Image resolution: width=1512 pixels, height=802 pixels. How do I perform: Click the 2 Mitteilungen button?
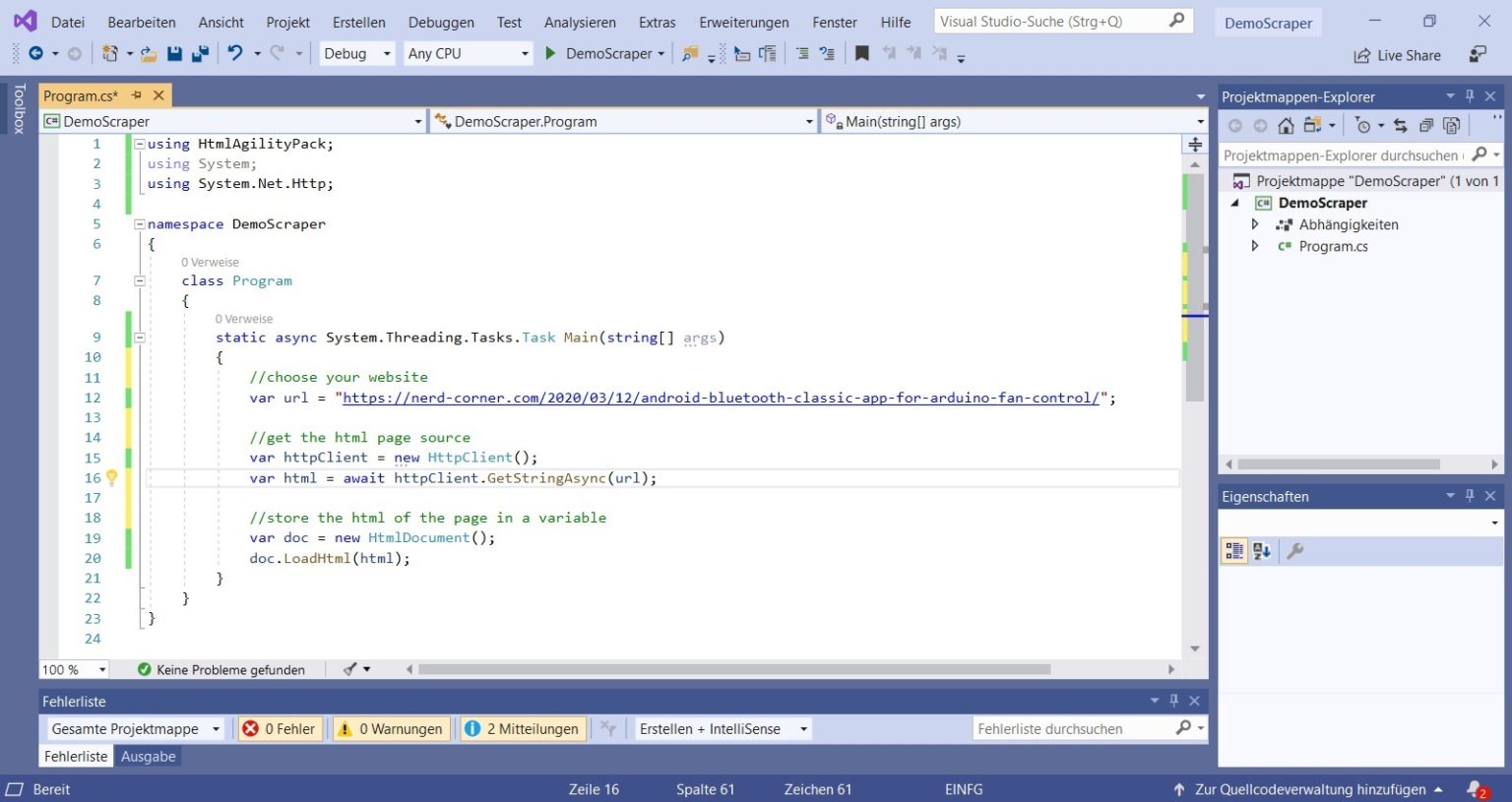pyautogui.click(x=522, y=728)
